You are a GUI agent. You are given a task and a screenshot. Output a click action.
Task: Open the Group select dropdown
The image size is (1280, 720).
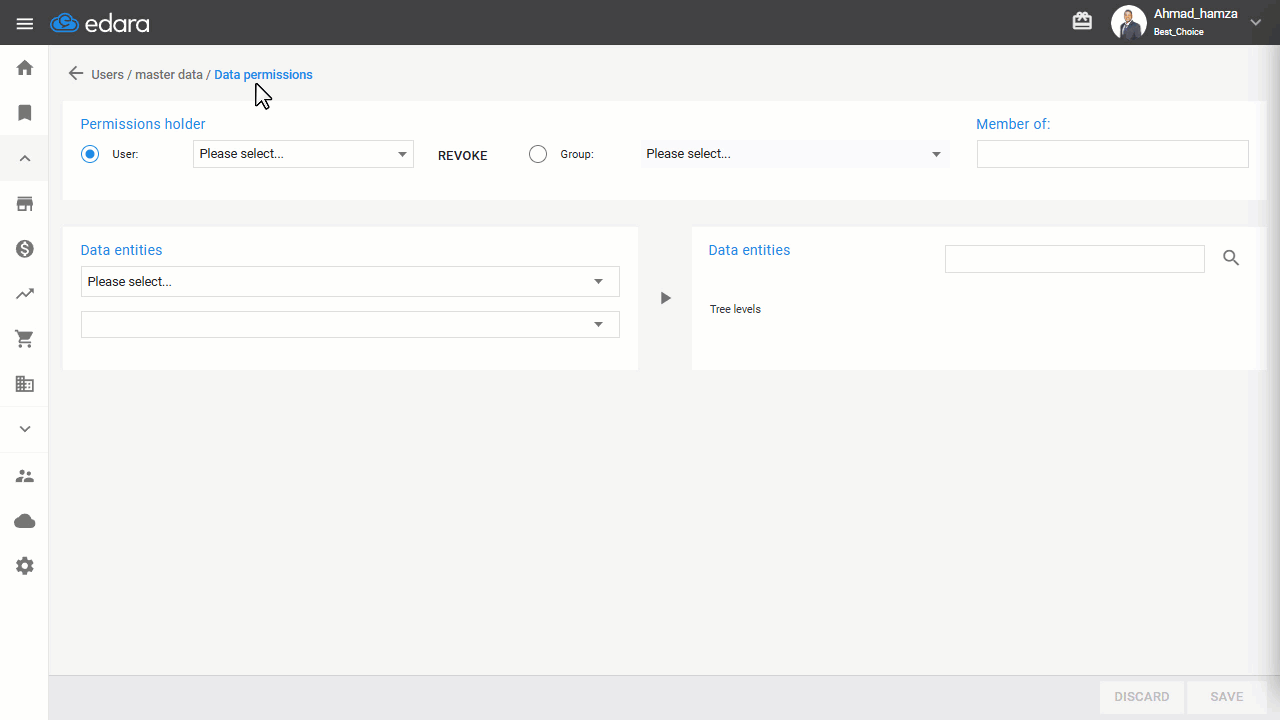[794, 154]
